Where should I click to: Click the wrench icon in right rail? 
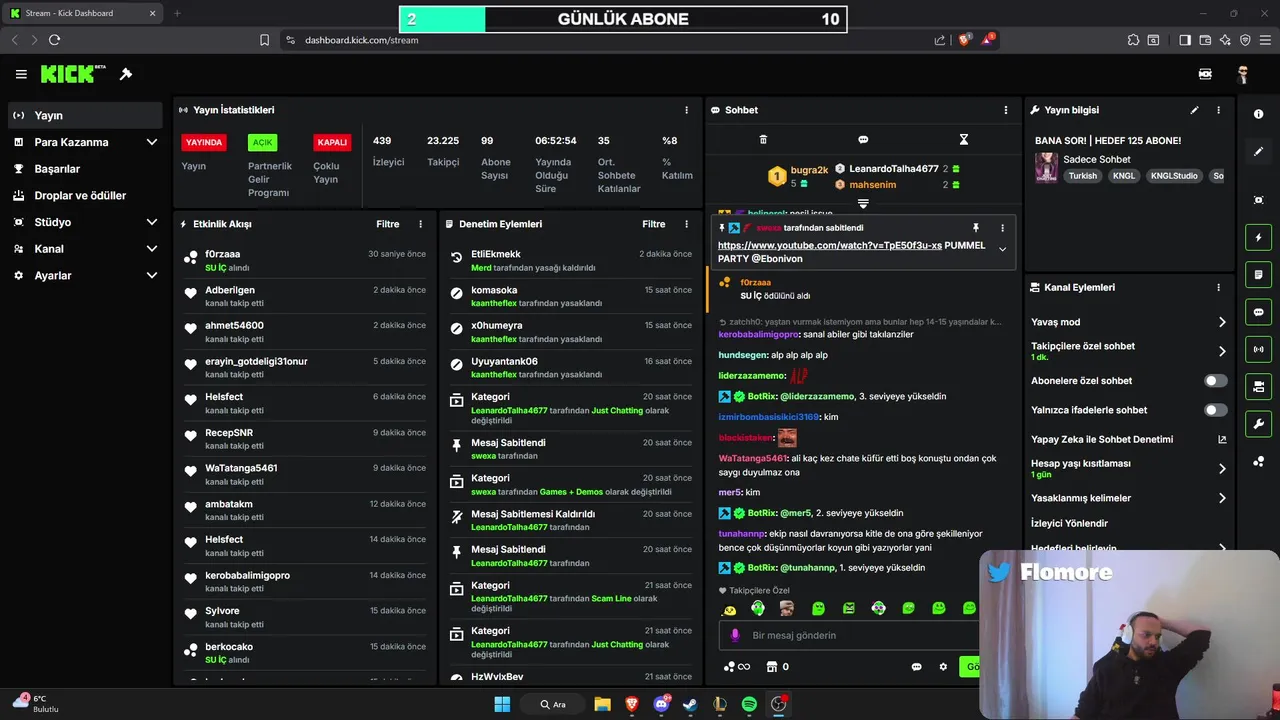click(1258, 424)
